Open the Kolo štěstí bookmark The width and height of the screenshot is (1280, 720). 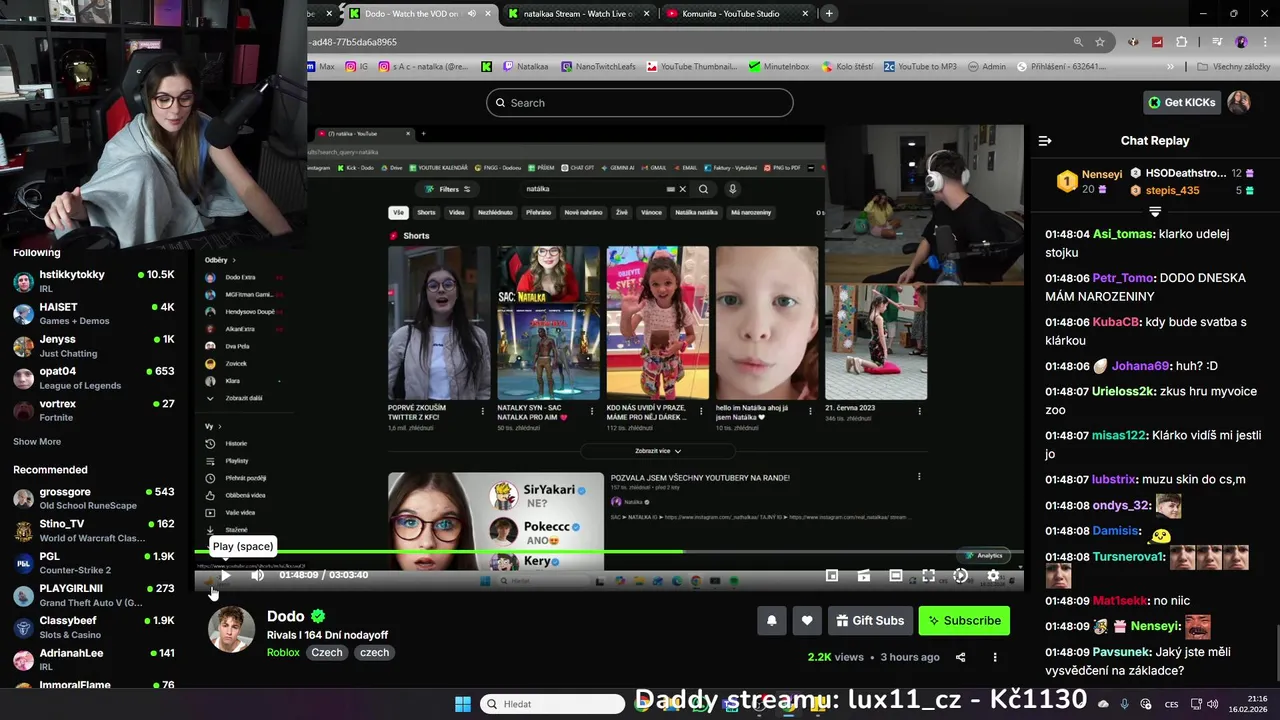pyautogui.click(x=848, y=66)
